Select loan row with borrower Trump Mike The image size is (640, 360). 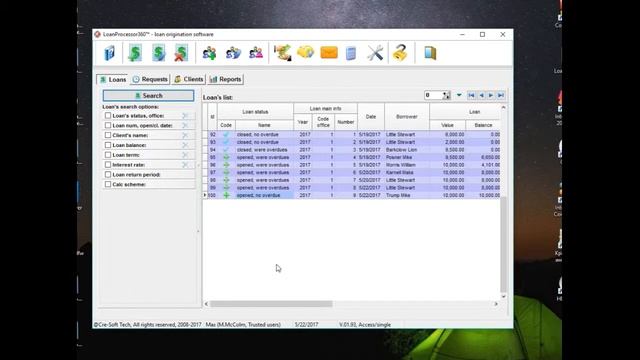[x=351, y=196]
